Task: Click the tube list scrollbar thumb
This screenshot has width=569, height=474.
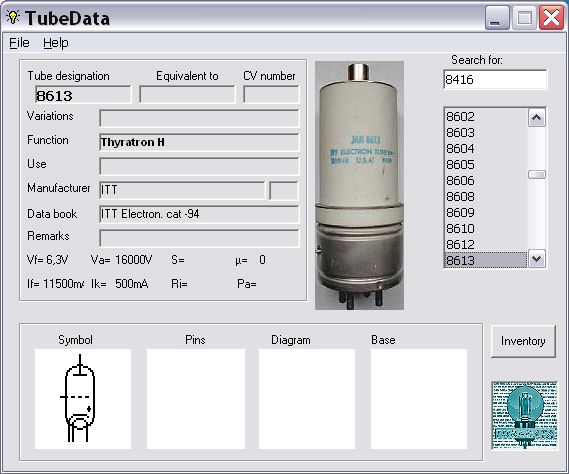Action: click(537, 175)
